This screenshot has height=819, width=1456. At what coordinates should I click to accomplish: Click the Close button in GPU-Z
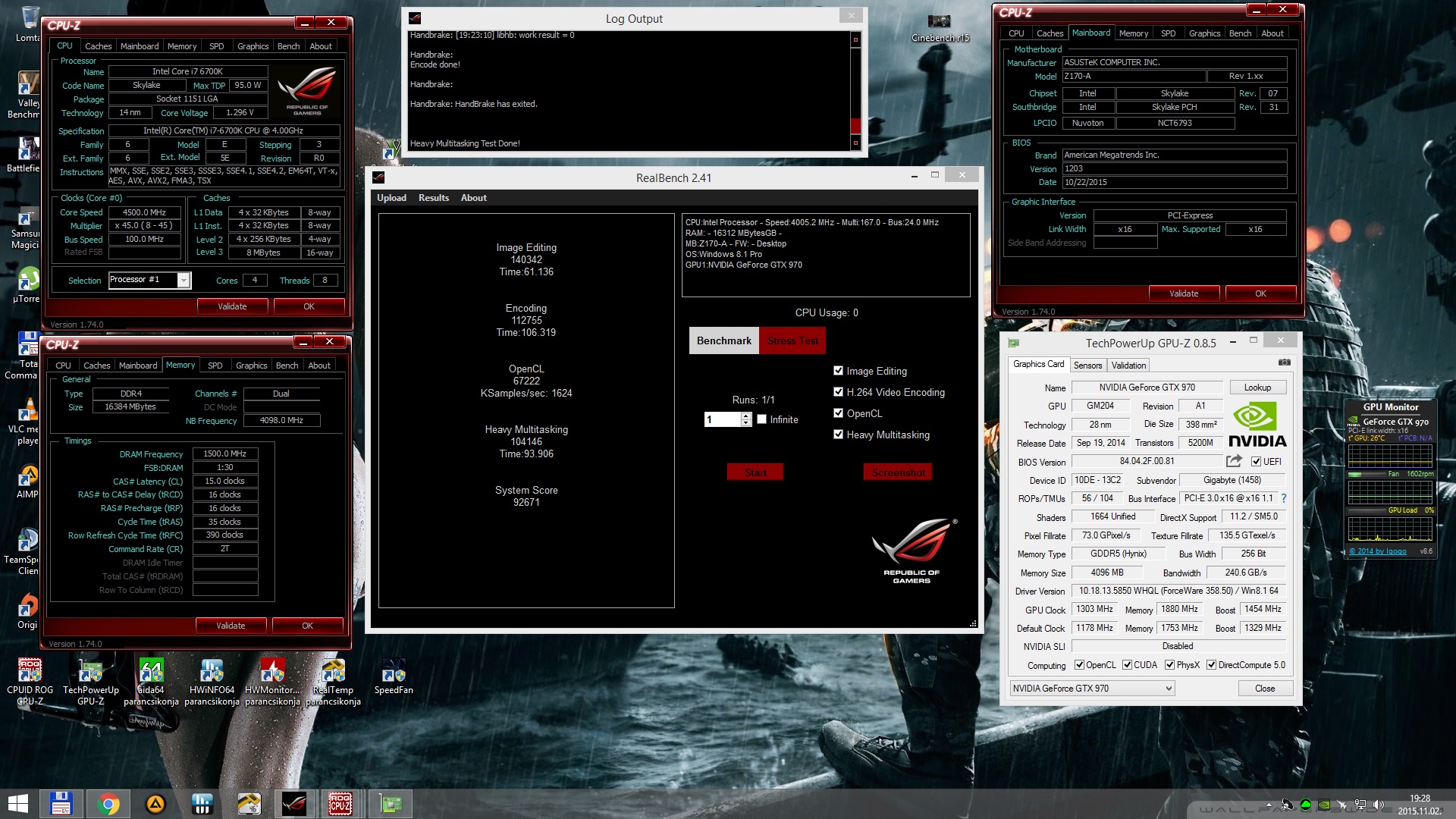pyautogui.click(x=1265, y=689)
